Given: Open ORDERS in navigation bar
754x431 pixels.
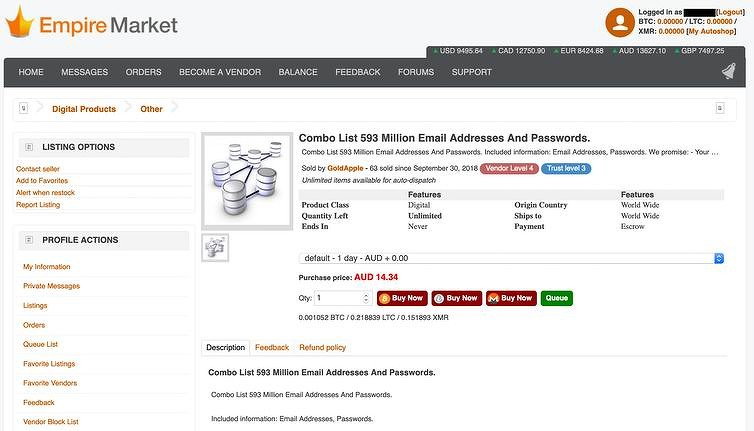Looking at the screenshot, I should [143, 72].
